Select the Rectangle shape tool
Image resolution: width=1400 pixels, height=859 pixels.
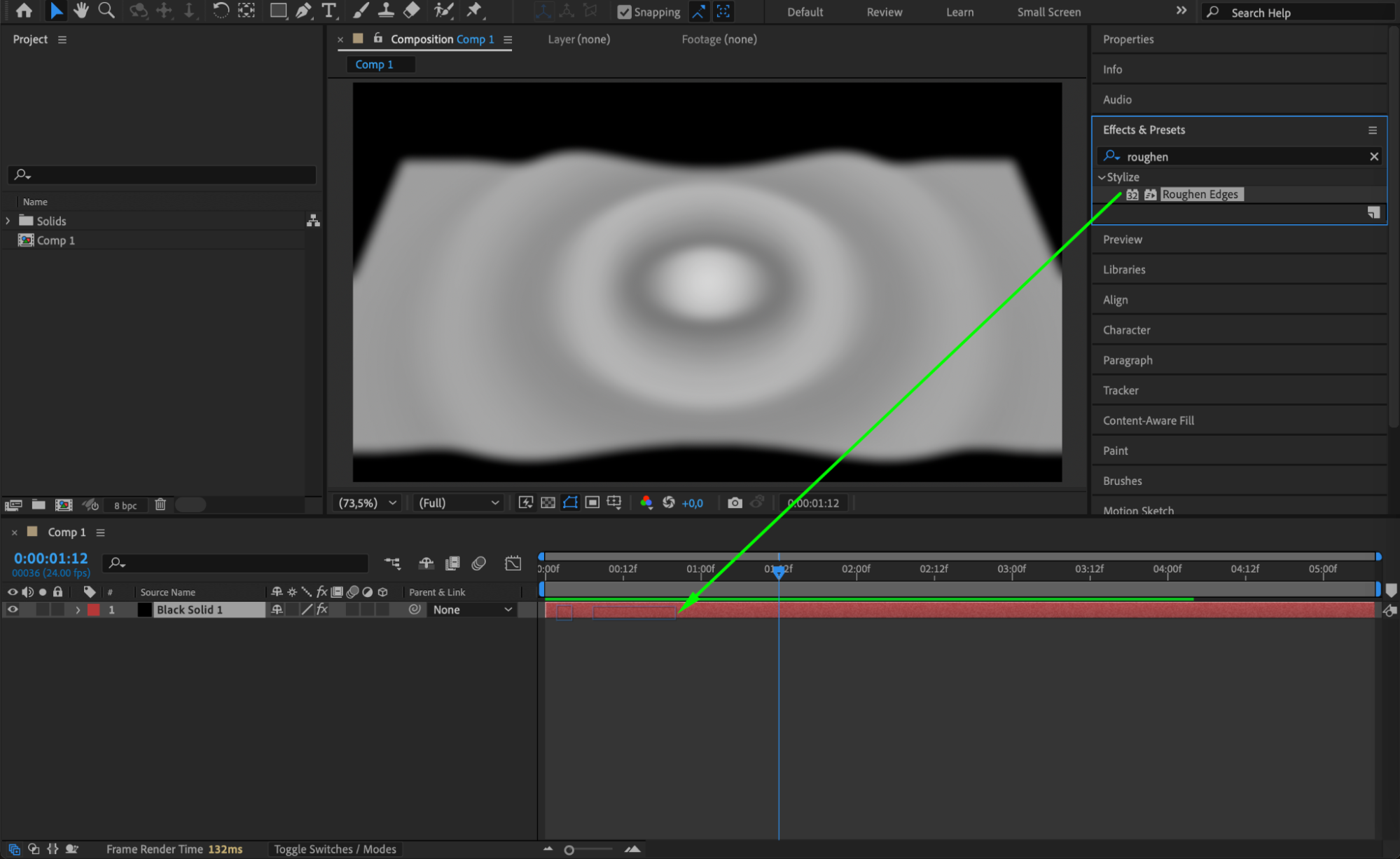click(x=278, y=11)
